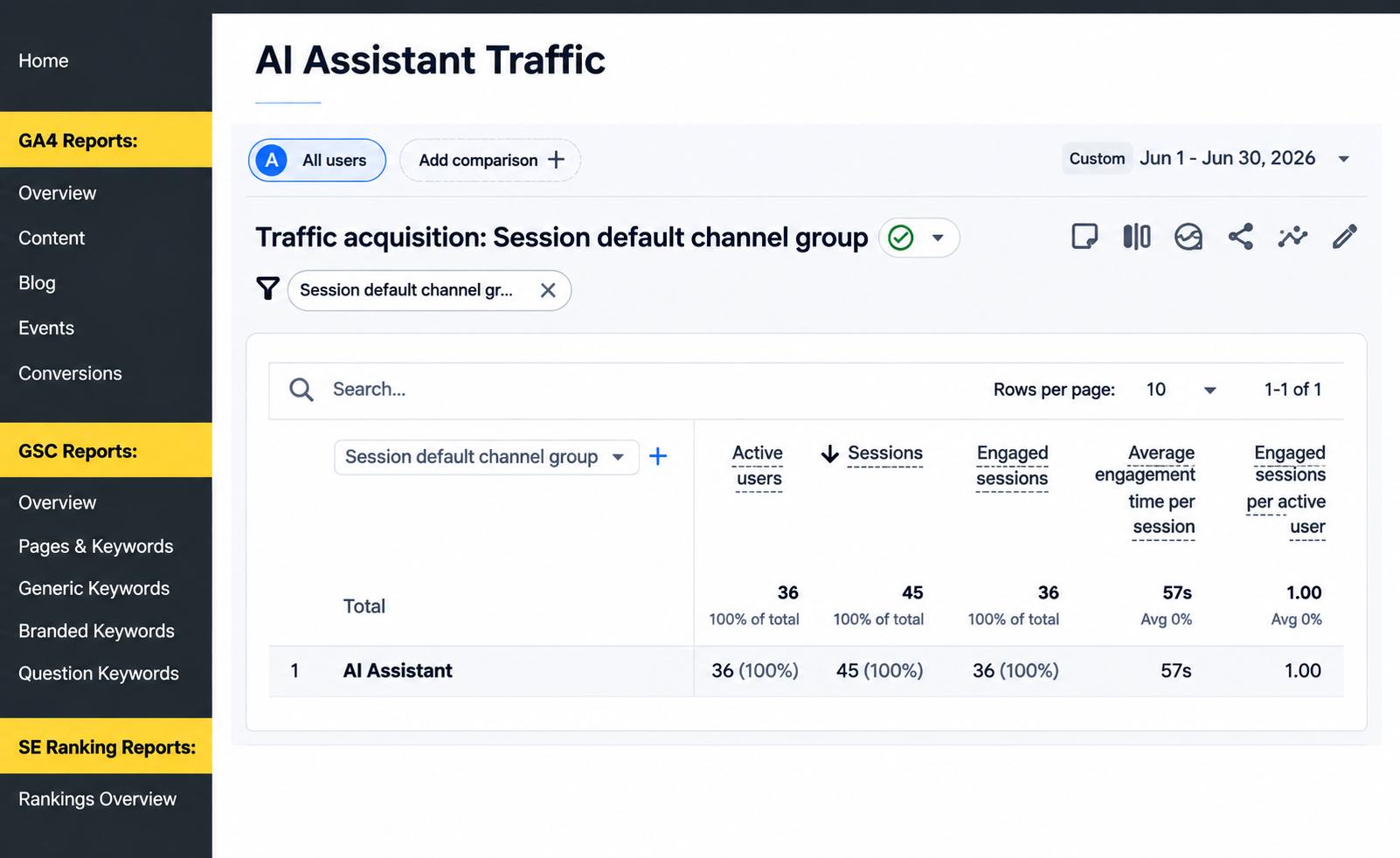Click the SE Ranking Reports section header
The width and height of the screenshot is (1400, 858).
point(106,747)
